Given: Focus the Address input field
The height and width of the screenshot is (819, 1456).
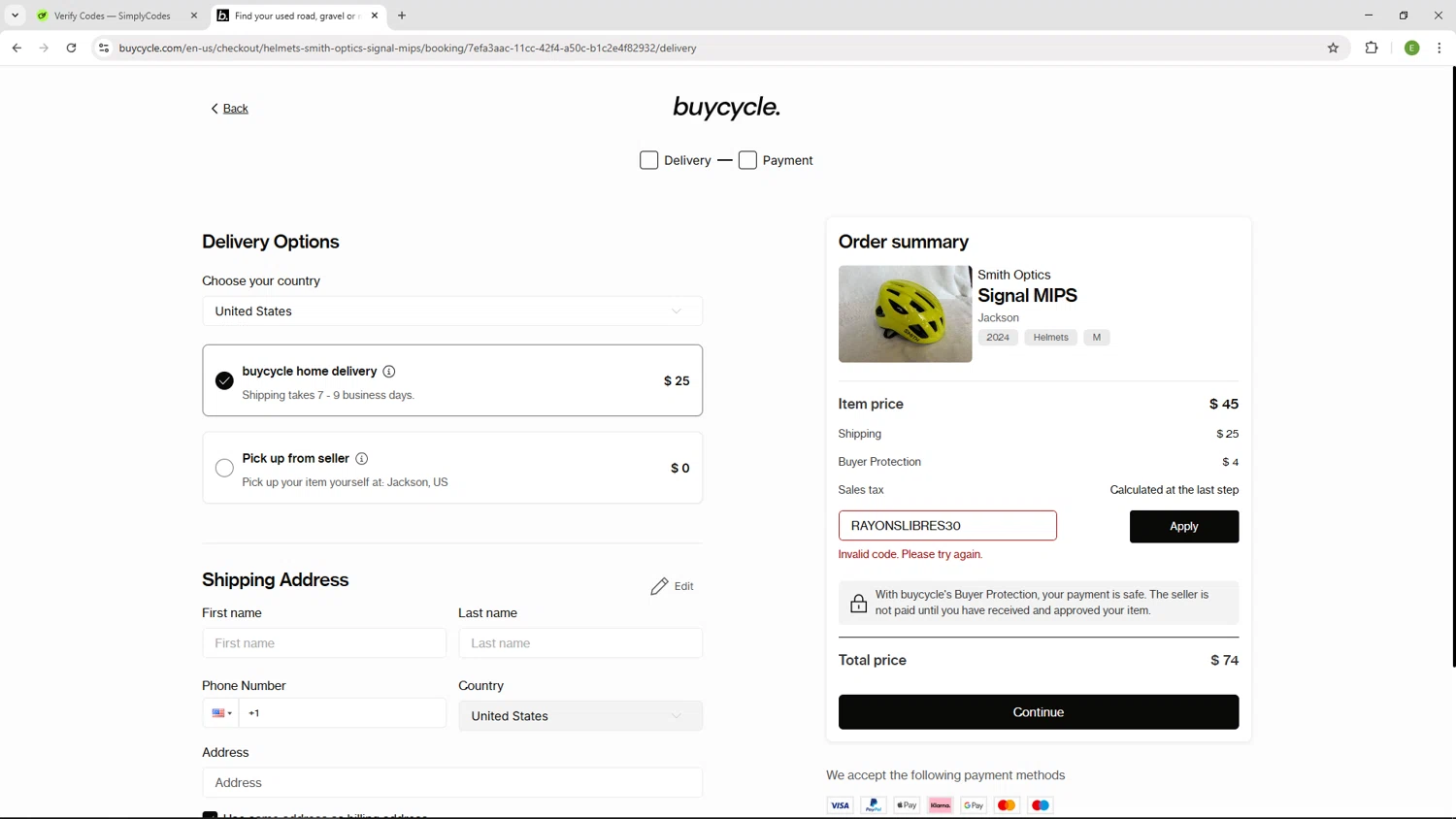Looking at the screenshot, I should (x=452, y=783).
